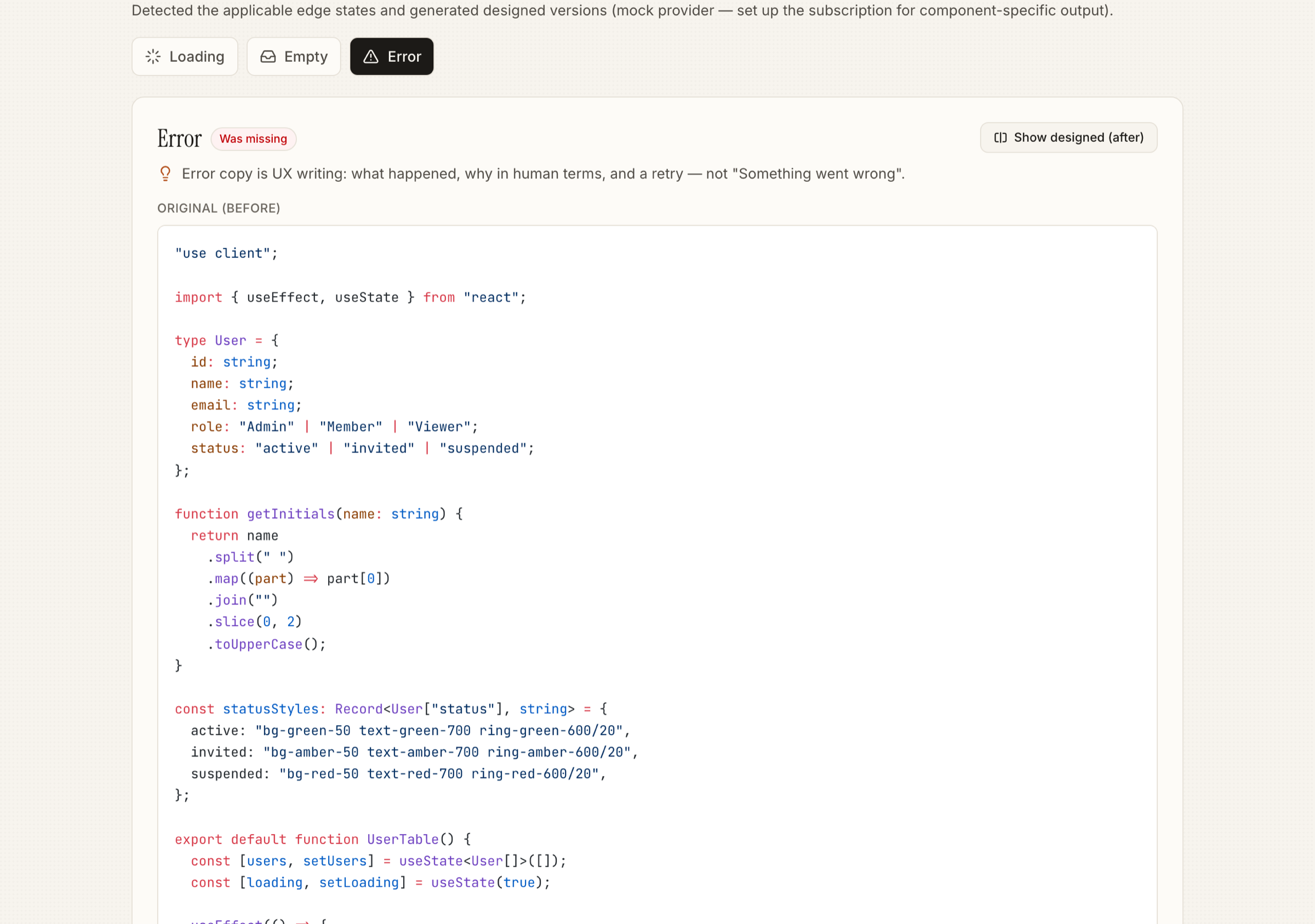Click the Detected applicable edge states description
The height and width of the screenshot is (924, 1315).
tap(622, 10)
